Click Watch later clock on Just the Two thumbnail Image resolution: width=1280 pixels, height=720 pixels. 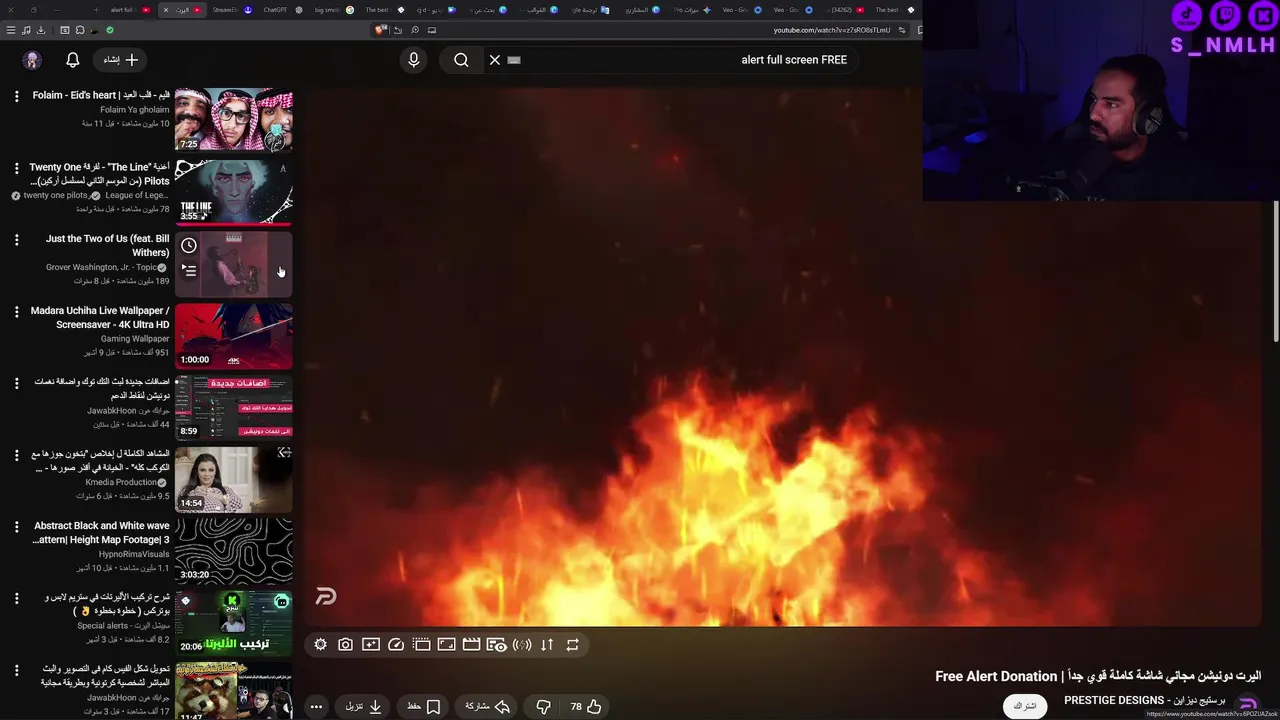189,246
